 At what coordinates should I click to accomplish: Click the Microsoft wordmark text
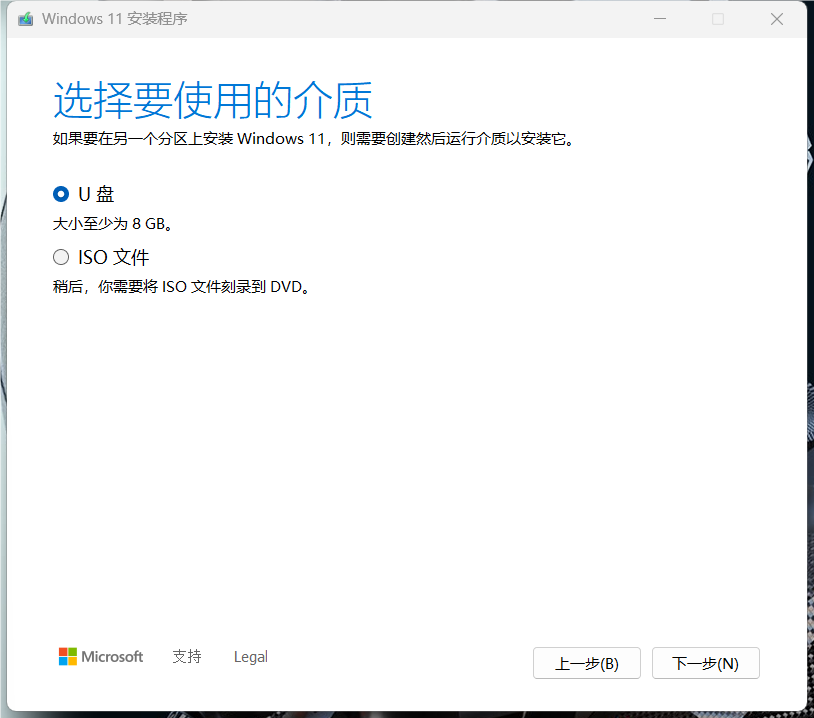(112, 657)
